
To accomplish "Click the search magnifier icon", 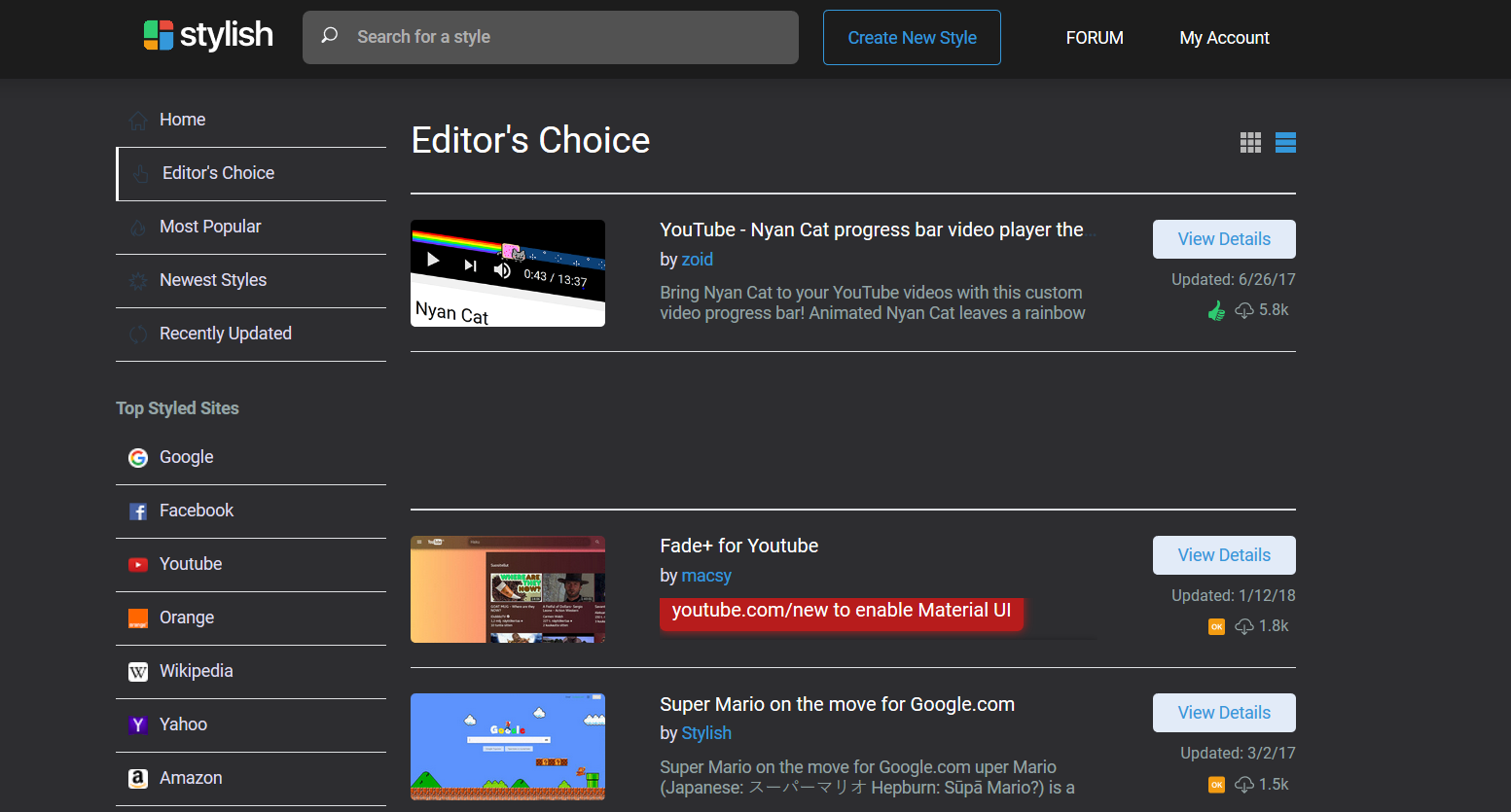I will [x=330, y=36].
